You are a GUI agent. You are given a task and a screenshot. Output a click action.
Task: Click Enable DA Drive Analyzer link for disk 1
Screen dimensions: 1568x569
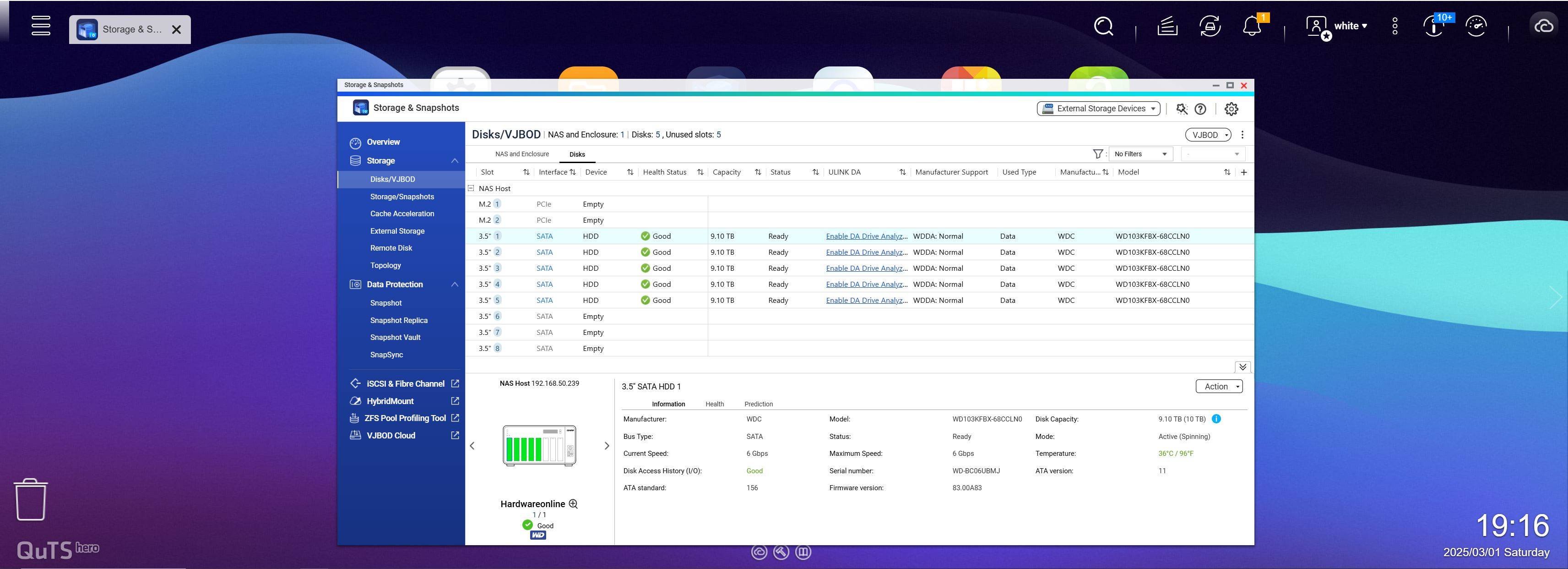(x=866, y=236)
